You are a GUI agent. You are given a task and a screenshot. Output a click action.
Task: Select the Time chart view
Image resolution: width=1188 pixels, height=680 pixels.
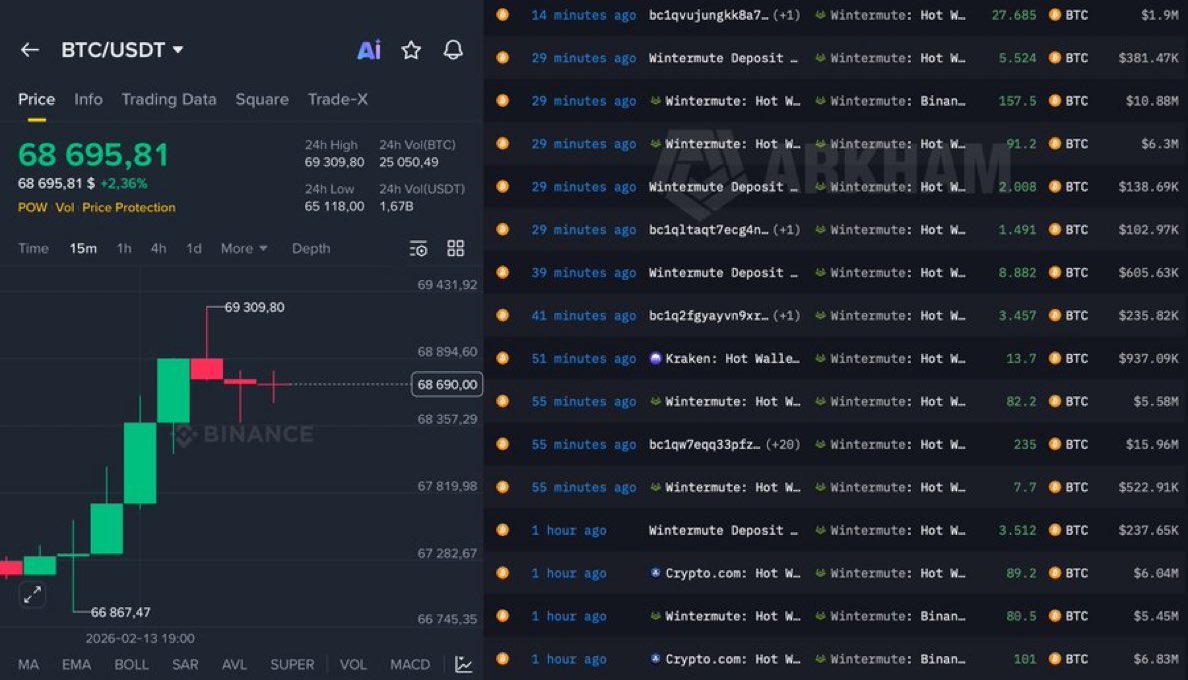click(x=33, y=248)
